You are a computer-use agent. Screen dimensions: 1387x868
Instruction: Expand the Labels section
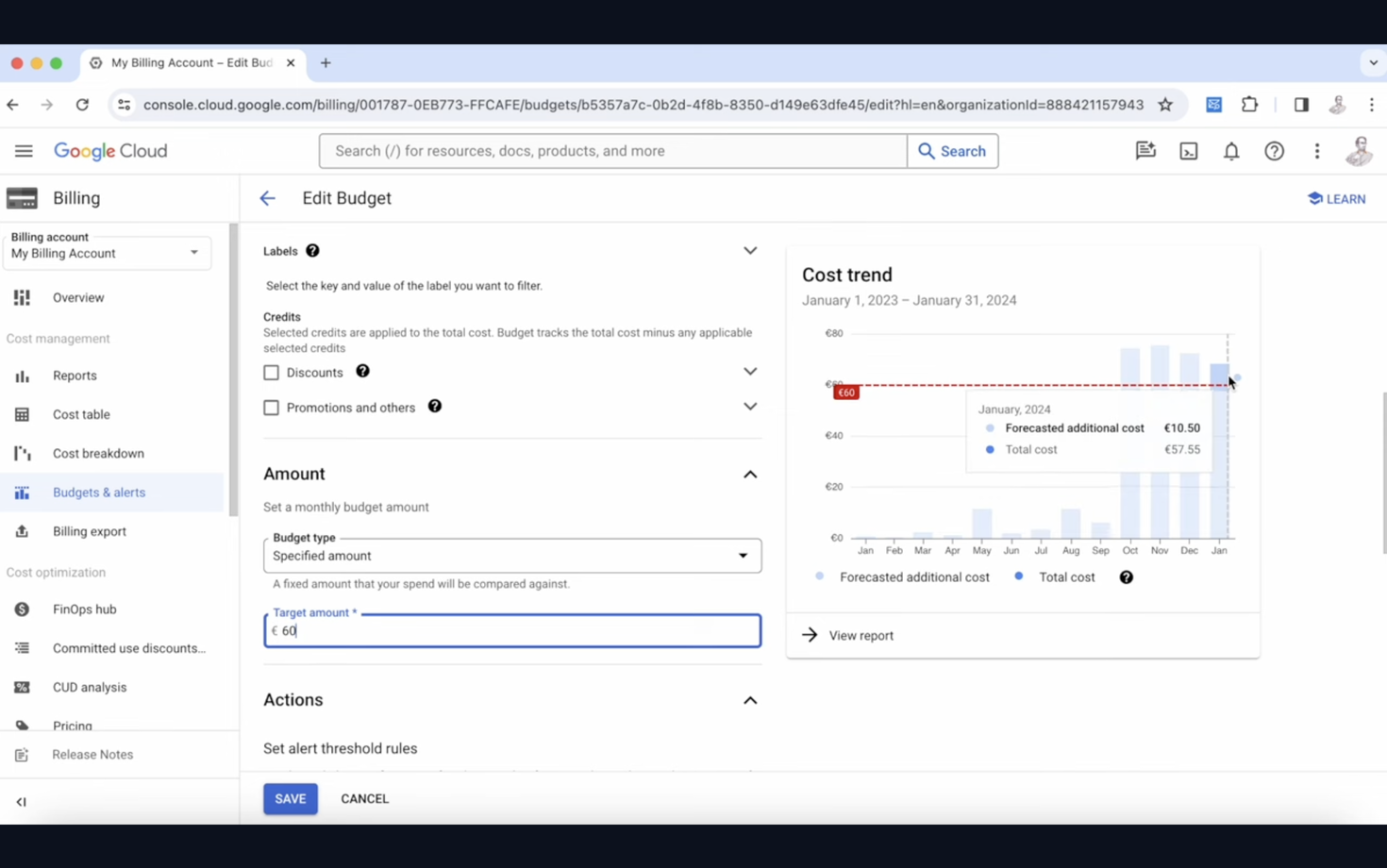[750, 251]
